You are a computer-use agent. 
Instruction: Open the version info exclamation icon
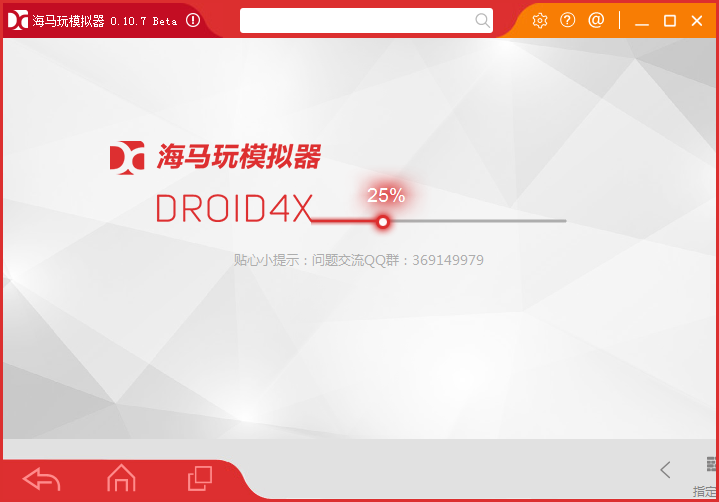(x=193, y=20)
